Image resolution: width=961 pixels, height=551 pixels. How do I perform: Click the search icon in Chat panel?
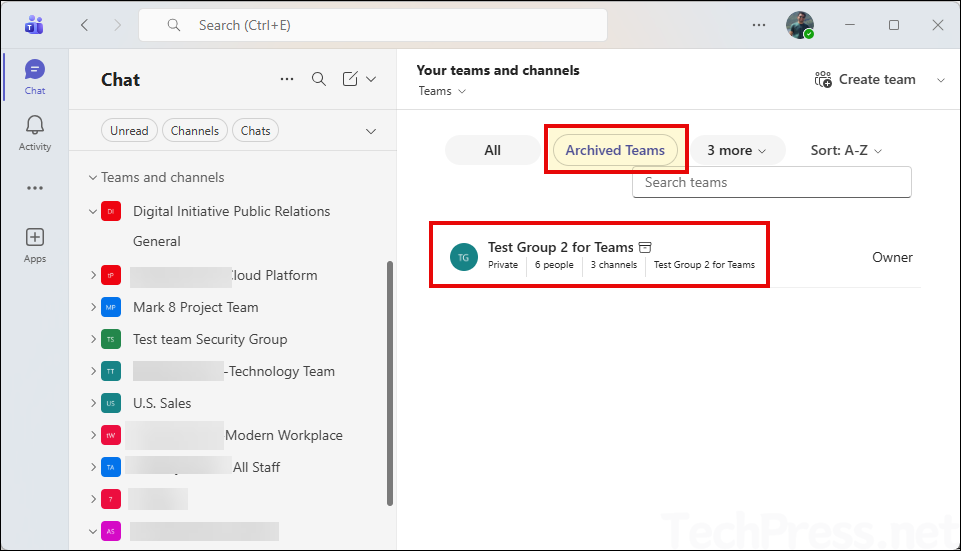(319, 79)
